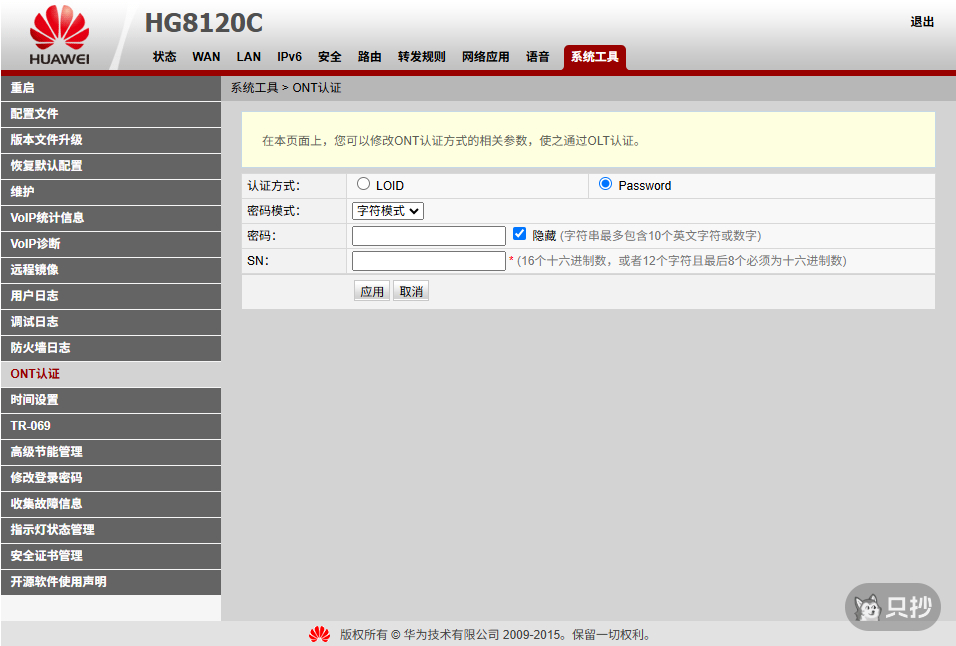Click the 取消 cancel button
The height and width of the screenshot is (646, 956).
tap(411, 291)
